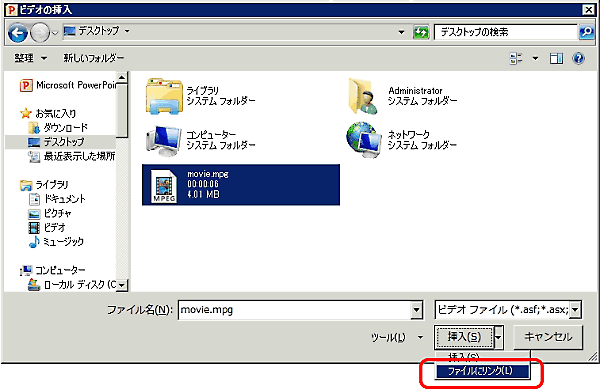This screenshot has height=391, width=600.
Task: Select the ネットワーク globe icon
Action: coord(364,140)
